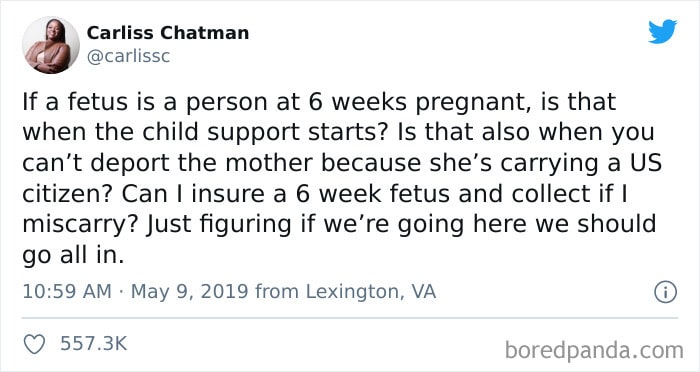
Task: Click the Lexington, VA location
Action: point(371,292)
